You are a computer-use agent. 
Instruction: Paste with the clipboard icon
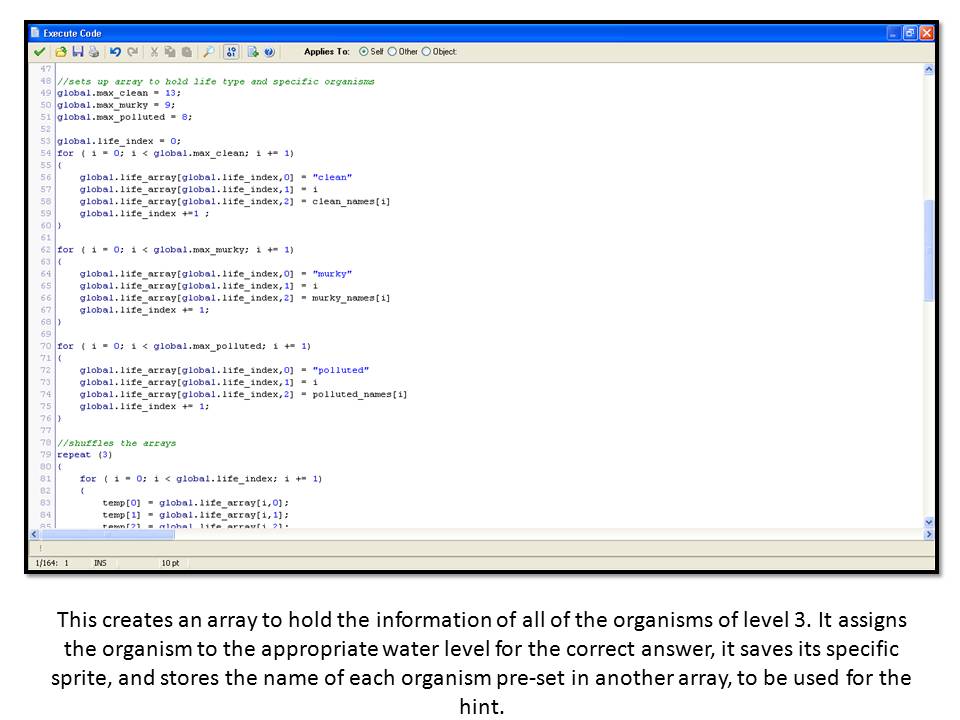pyautogui.click(x=187, y=52)
